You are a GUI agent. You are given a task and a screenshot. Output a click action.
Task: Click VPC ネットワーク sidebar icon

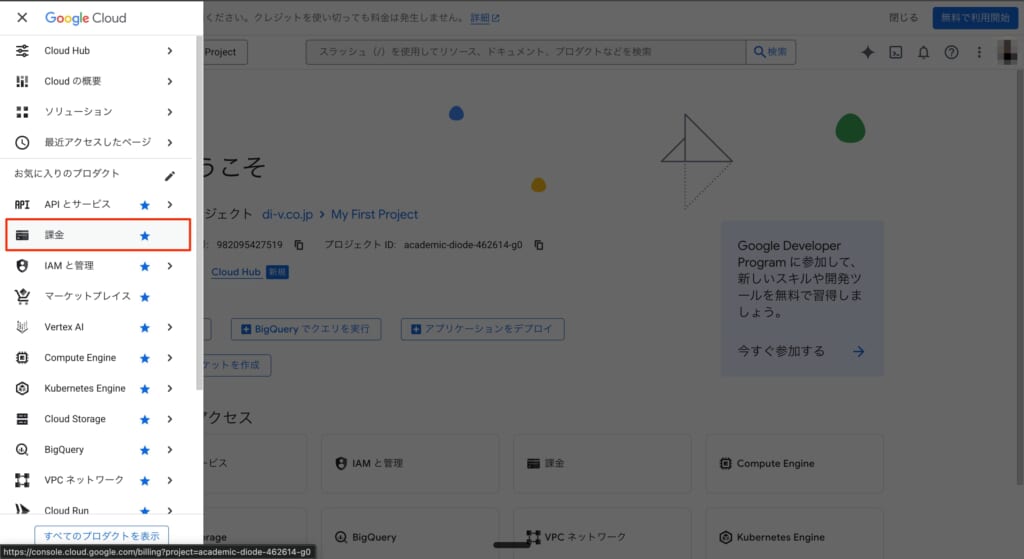[x=22, y=481]
